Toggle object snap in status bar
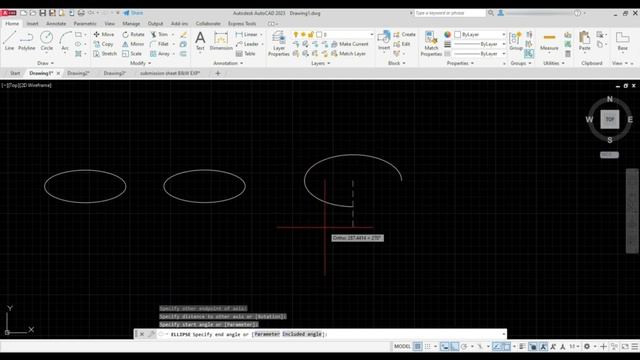This screenshot has height=360, width=640. (x=507, y=347)
